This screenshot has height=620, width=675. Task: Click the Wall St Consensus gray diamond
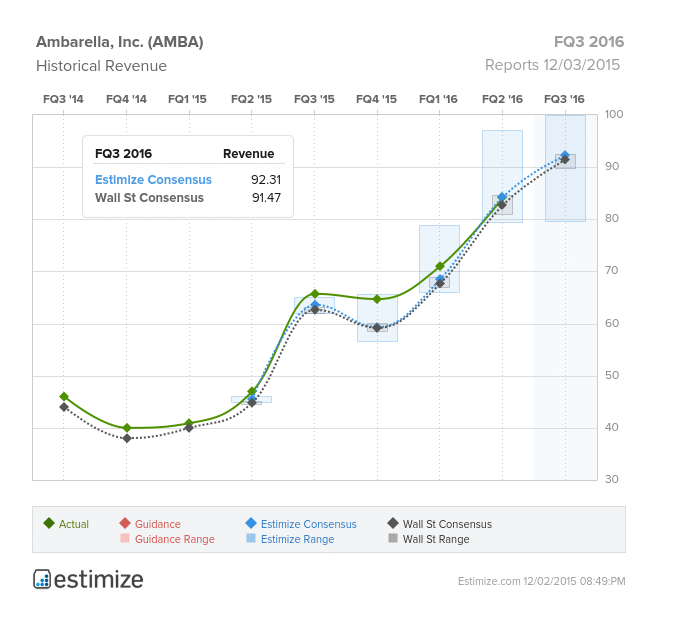tap(393, 523)
